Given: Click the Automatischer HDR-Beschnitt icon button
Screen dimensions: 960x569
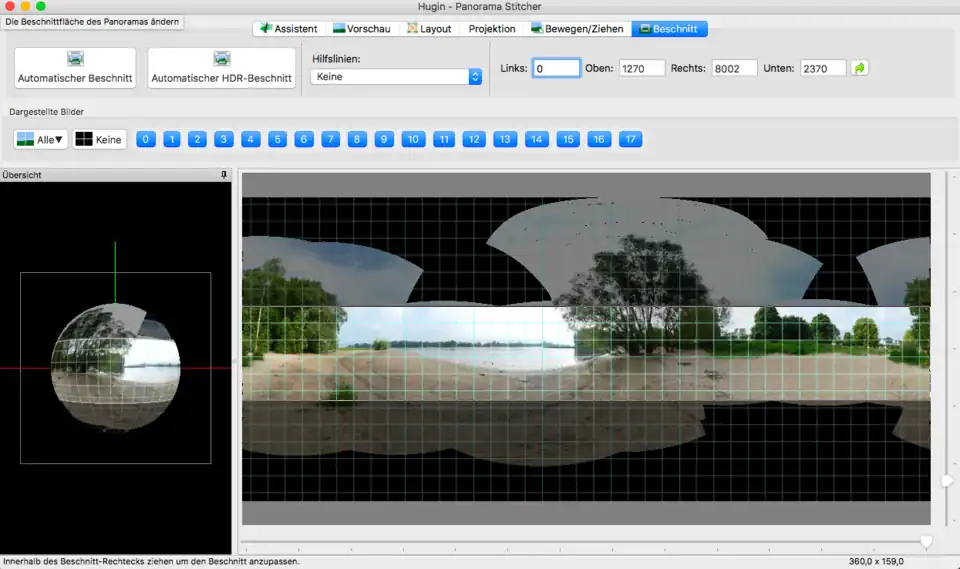Looking at the screenshot, I should (221, 68).
